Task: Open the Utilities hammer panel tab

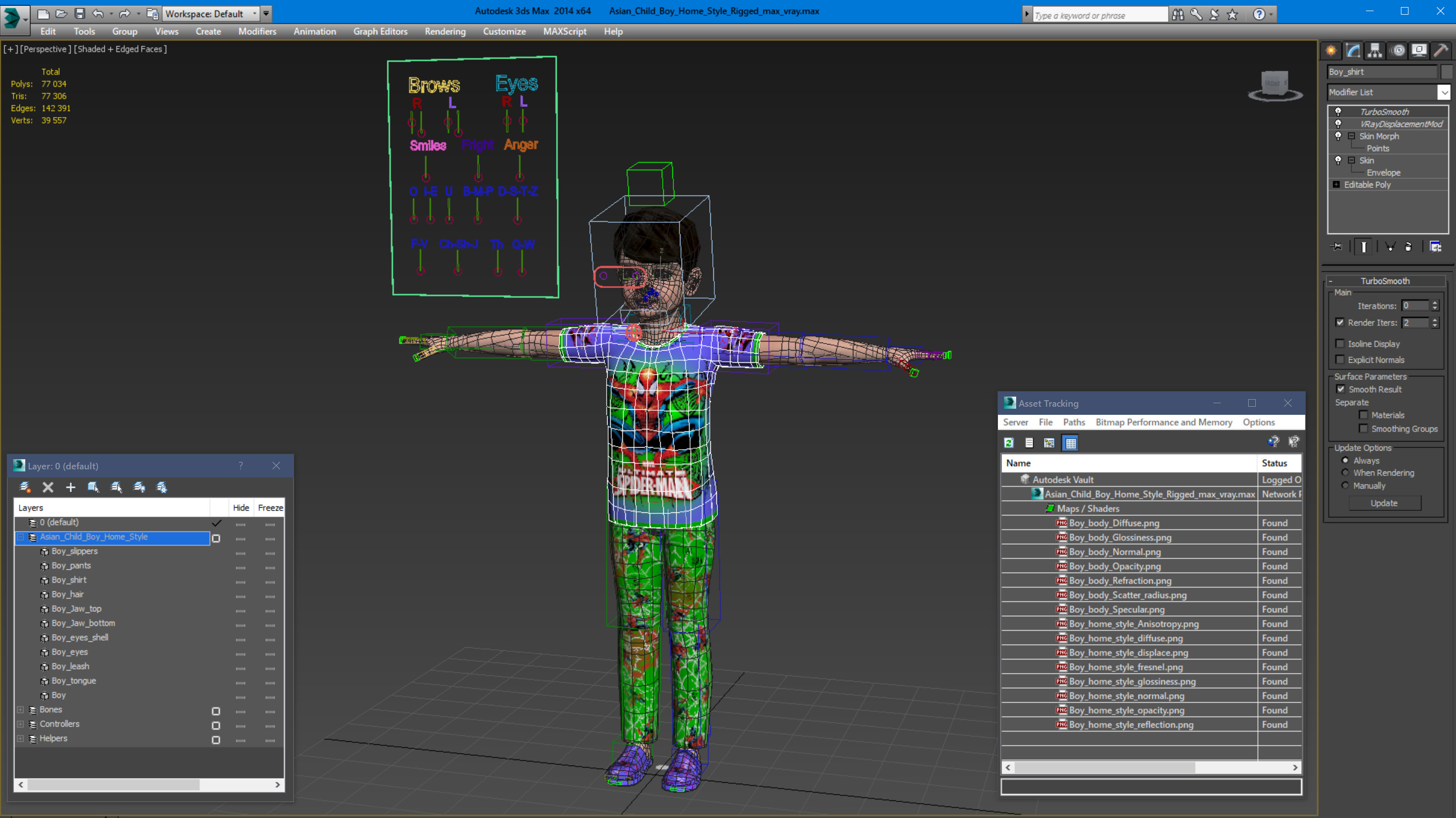Action: [x=1441, y=51]
